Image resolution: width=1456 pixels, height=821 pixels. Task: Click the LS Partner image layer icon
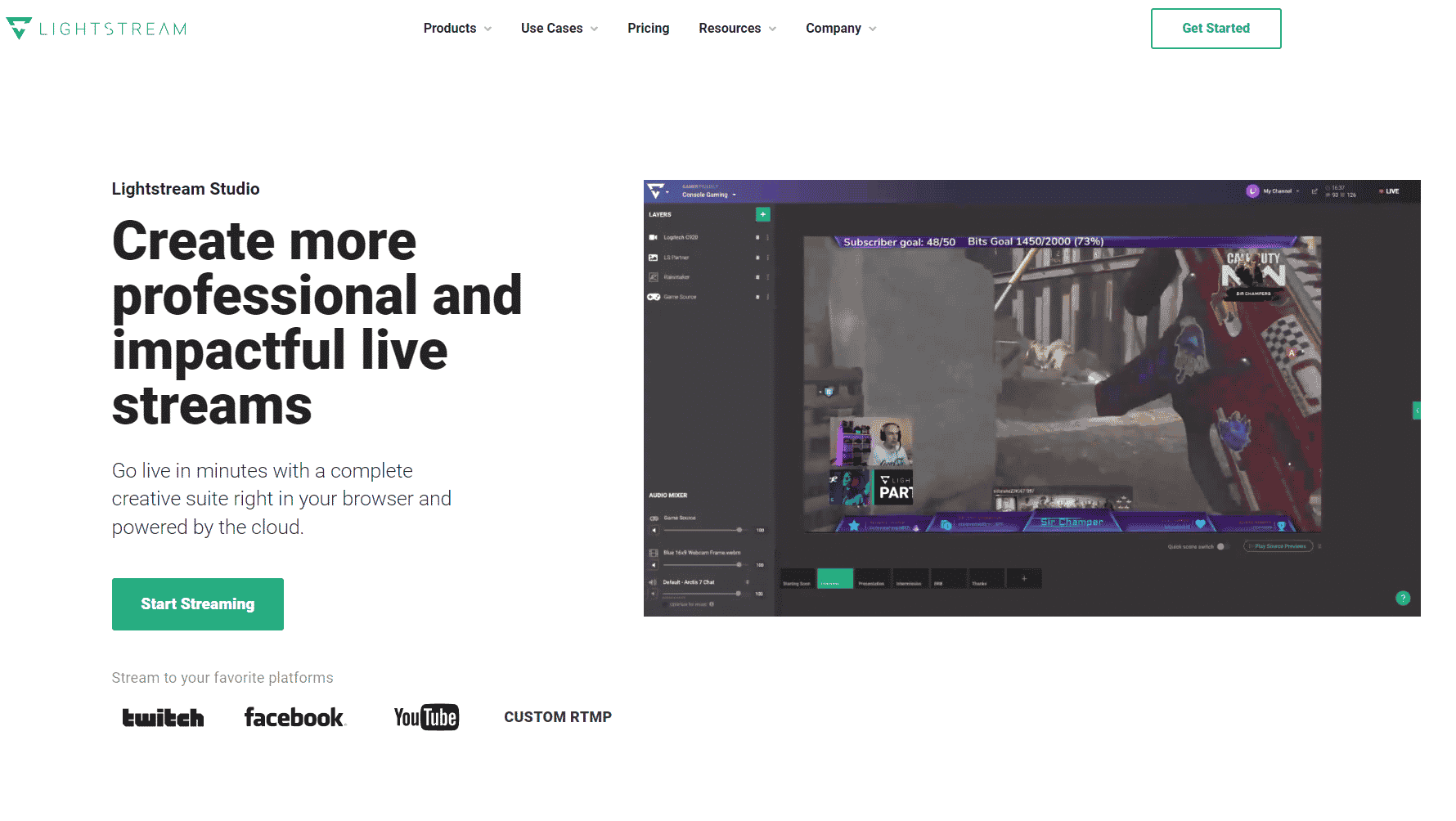click(x=653, y=258)
